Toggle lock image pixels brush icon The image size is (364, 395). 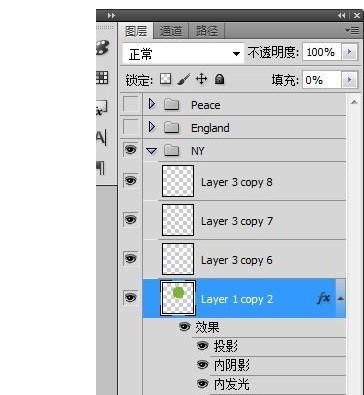183,79
